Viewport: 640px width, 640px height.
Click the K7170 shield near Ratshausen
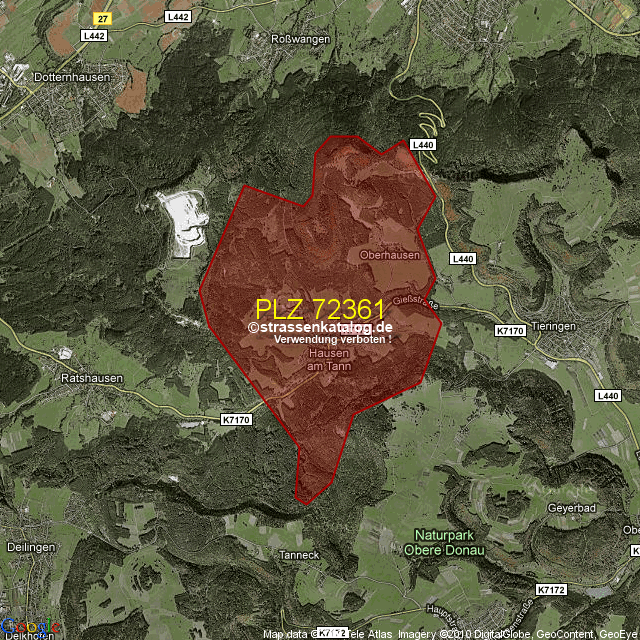tap(235, 421)
